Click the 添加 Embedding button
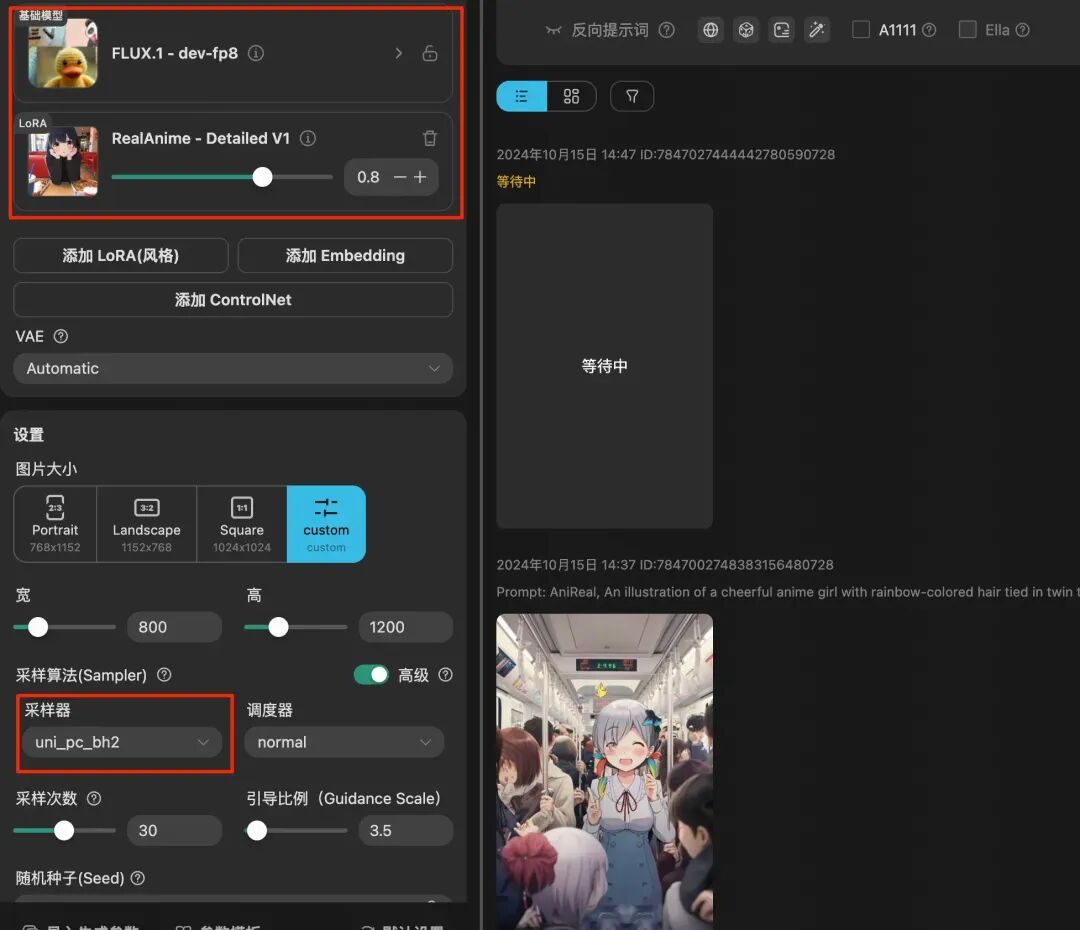The image size is (1080, 930). tap(345, 256)
